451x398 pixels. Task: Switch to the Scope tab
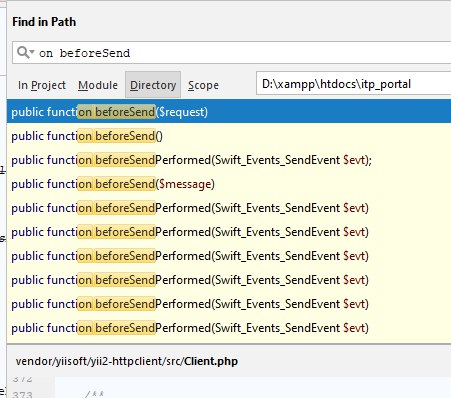tap(203, 85)
